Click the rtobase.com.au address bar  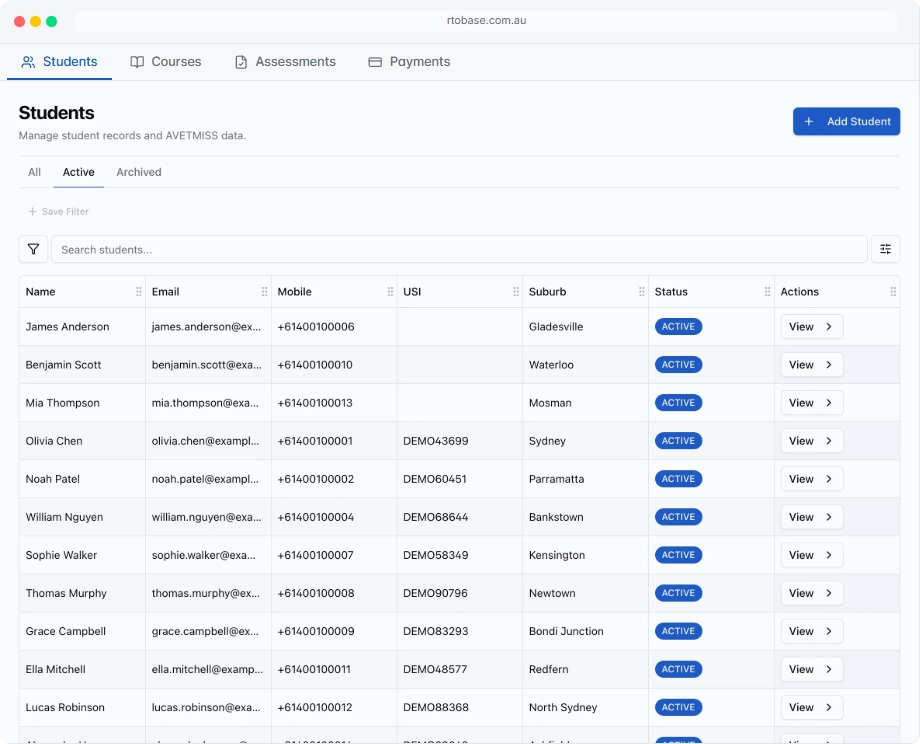pyautogui.click(x=486, y=21)
